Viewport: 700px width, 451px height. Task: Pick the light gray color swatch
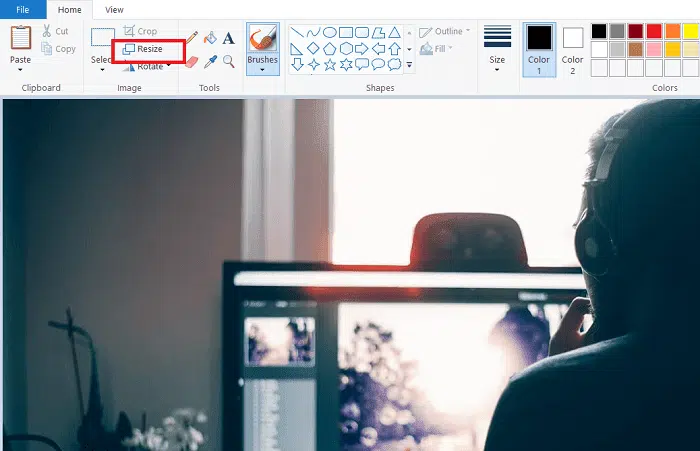pyautogui.click(x=617, y=50)
